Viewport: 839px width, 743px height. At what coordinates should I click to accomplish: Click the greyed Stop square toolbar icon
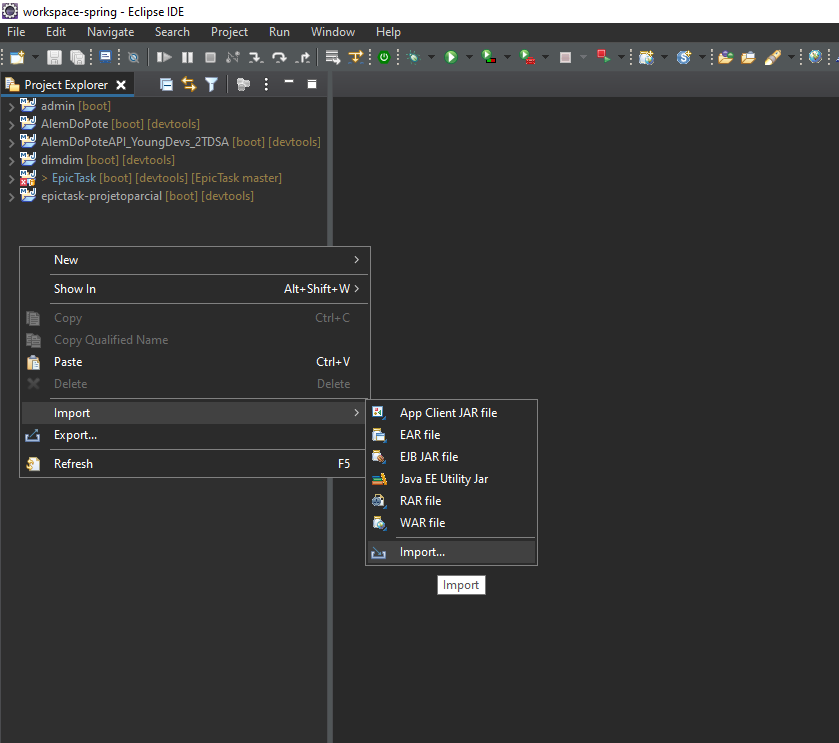point(565,57)
